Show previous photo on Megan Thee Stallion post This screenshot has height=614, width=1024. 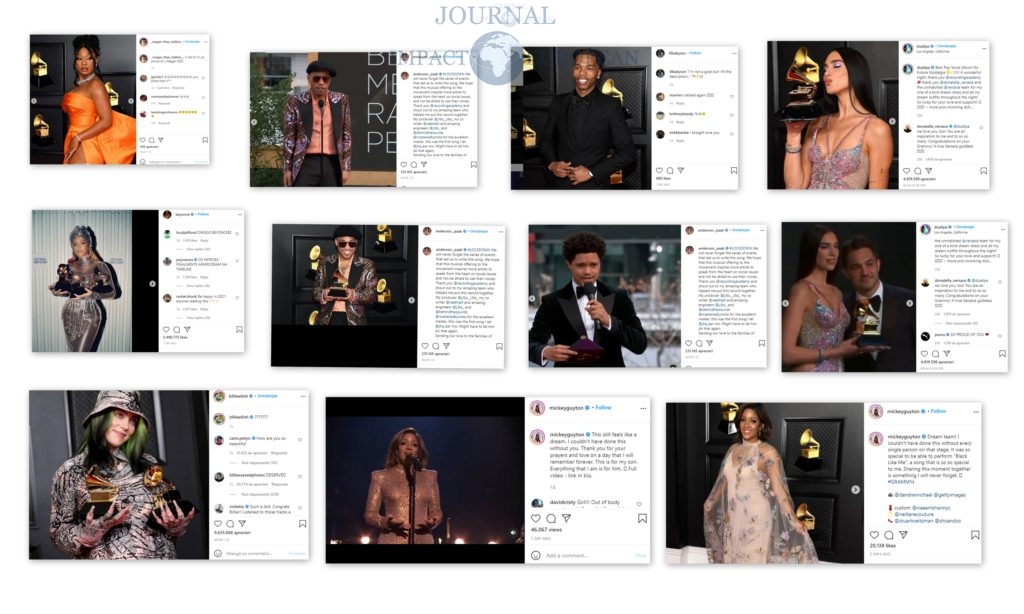pyautogui.click(x=35, y=100)
